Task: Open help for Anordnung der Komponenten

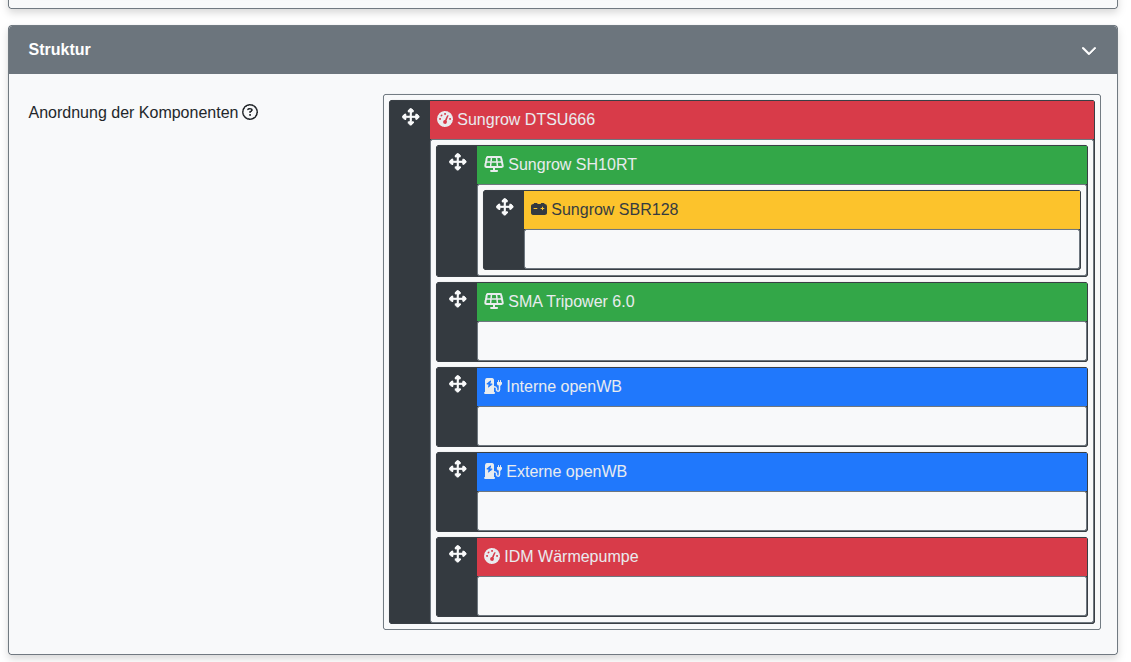Action: click(250, 112)
